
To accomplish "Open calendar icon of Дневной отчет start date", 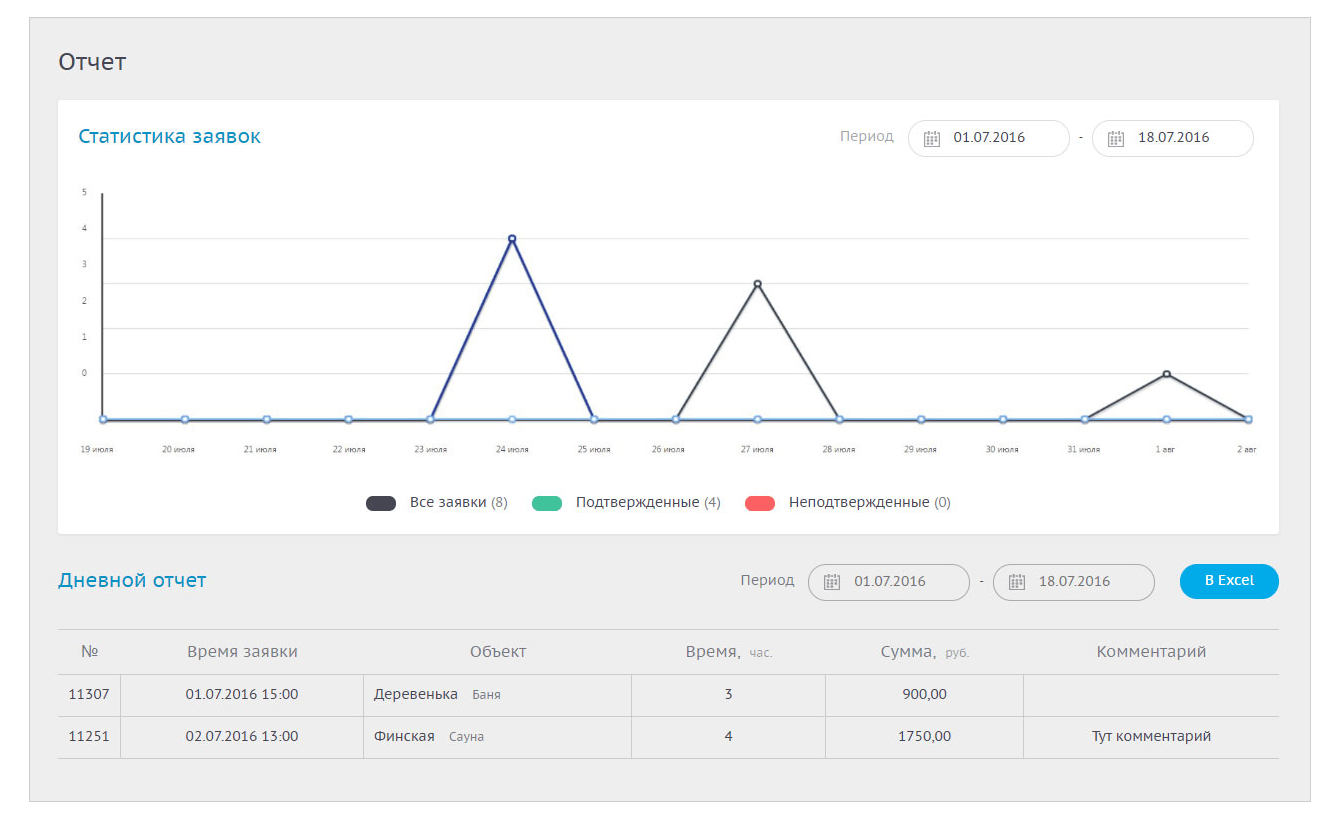I will click(832, 582).
